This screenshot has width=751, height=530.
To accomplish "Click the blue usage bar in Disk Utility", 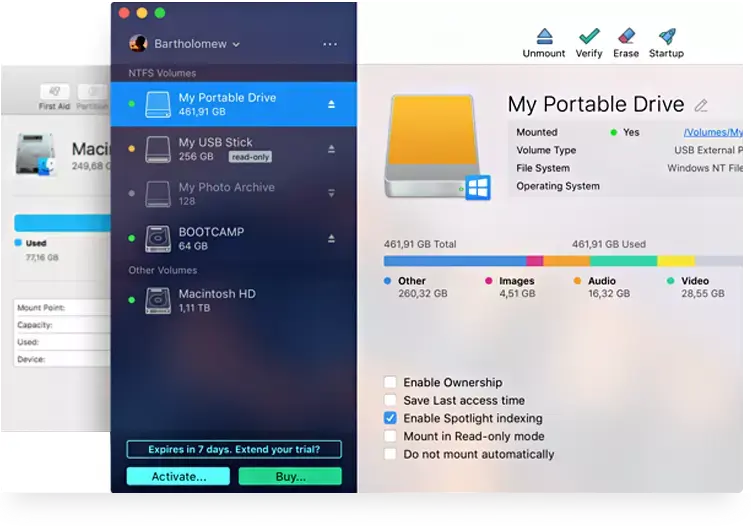I will click(63, 223).
